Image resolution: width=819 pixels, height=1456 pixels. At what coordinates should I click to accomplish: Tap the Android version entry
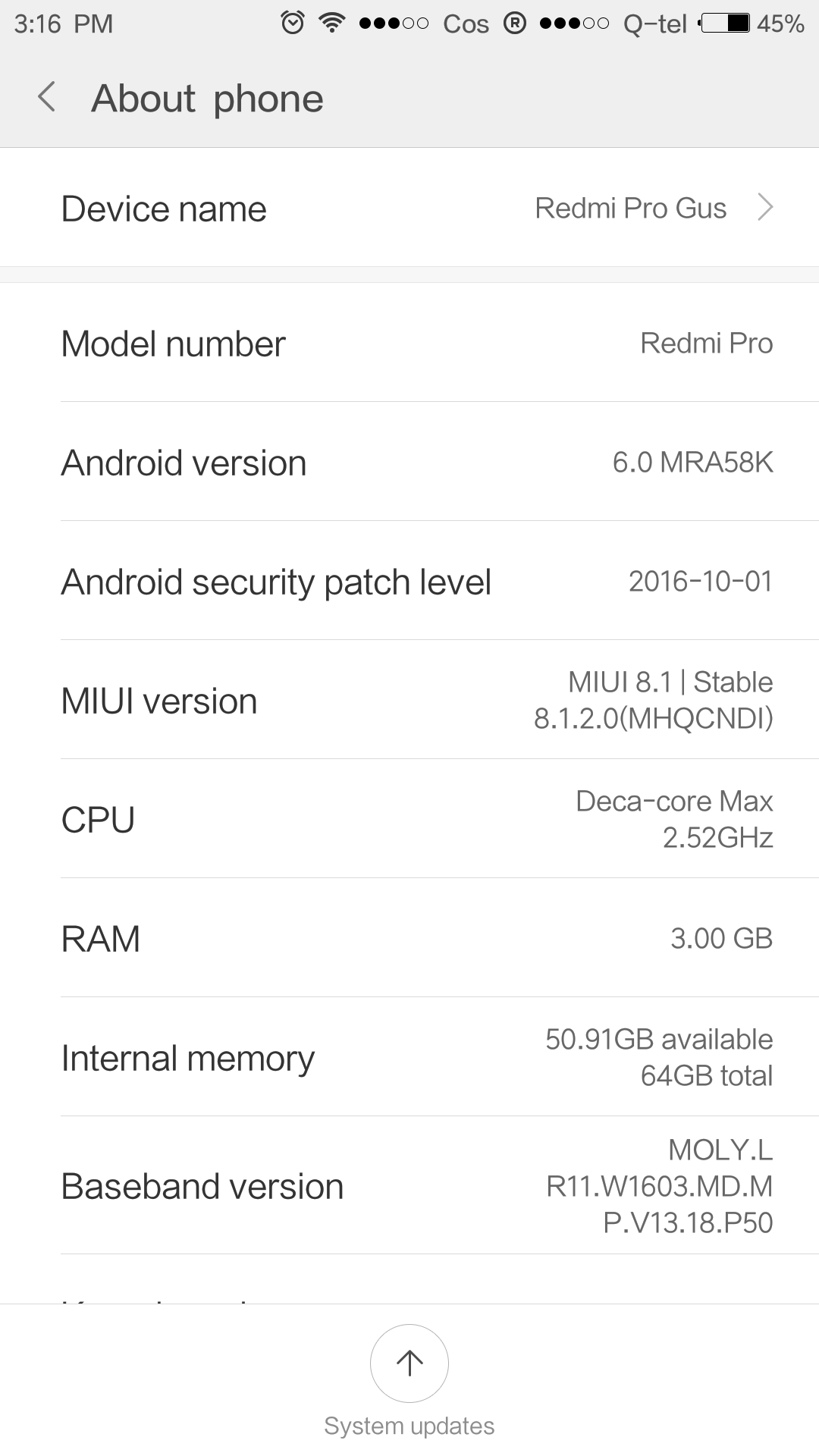click(x=409, y=463)
